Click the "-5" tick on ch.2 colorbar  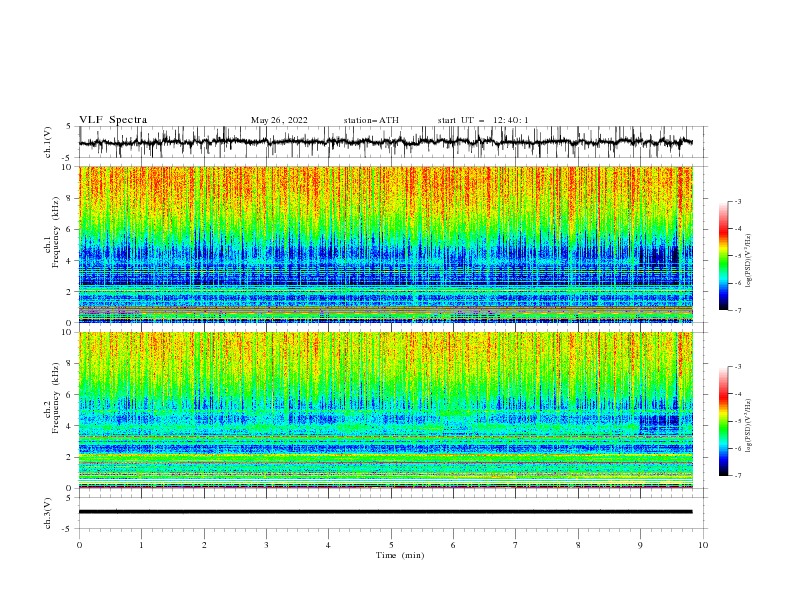point(737,421)
